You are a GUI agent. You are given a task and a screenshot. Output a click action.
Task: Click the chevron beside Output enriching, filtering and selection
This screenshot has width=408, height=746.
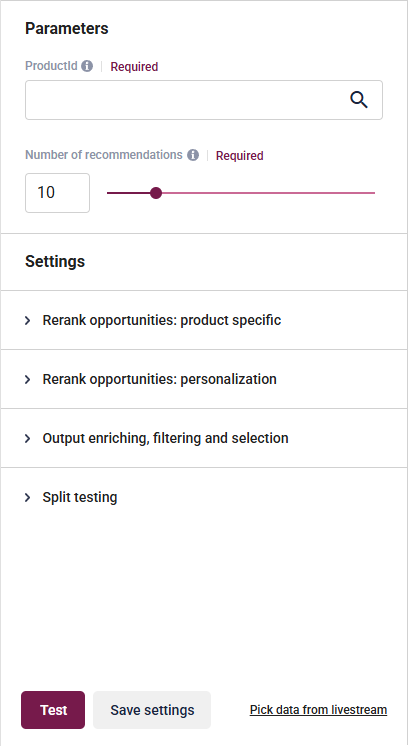click(x=28, y=439)
